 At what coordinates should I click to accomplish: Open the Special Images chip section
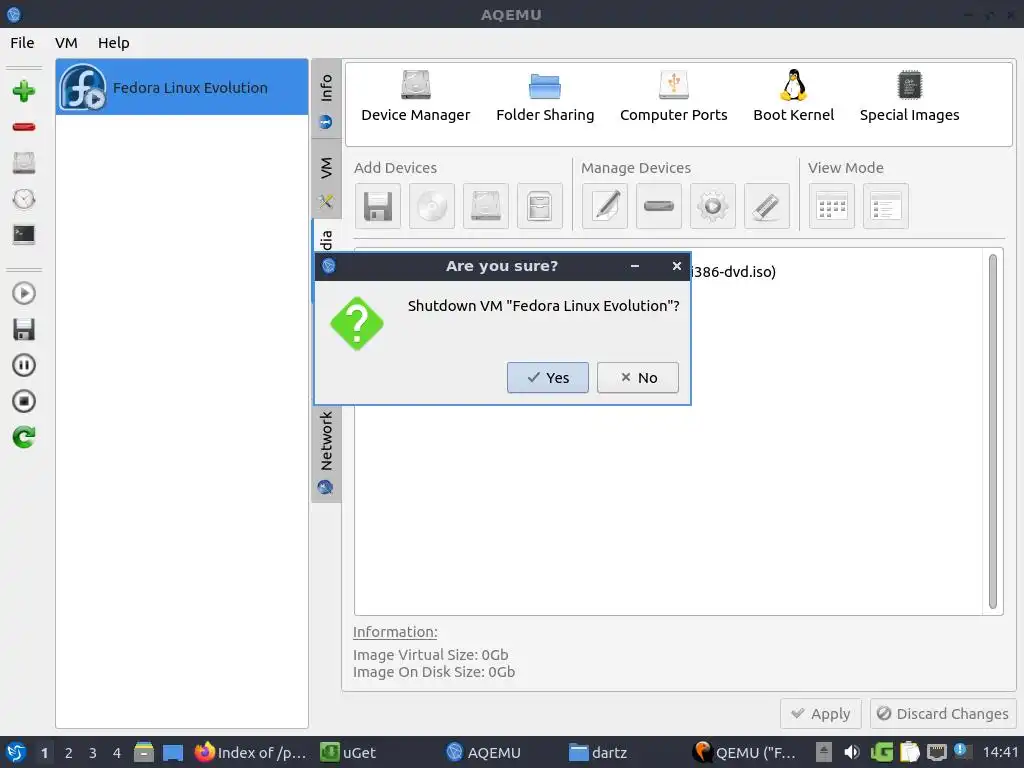[x=909, y=97]
